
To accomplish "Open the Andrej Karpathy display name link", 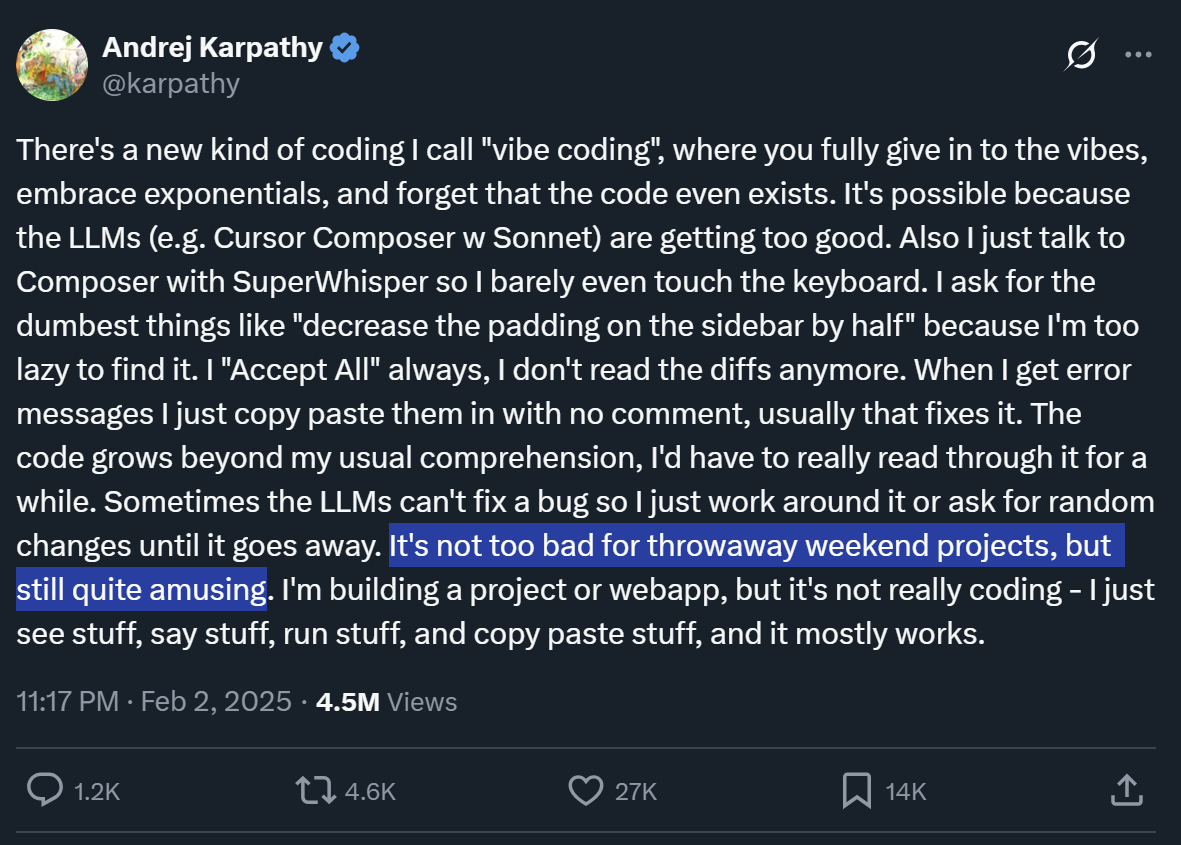I will pos(212,47).
